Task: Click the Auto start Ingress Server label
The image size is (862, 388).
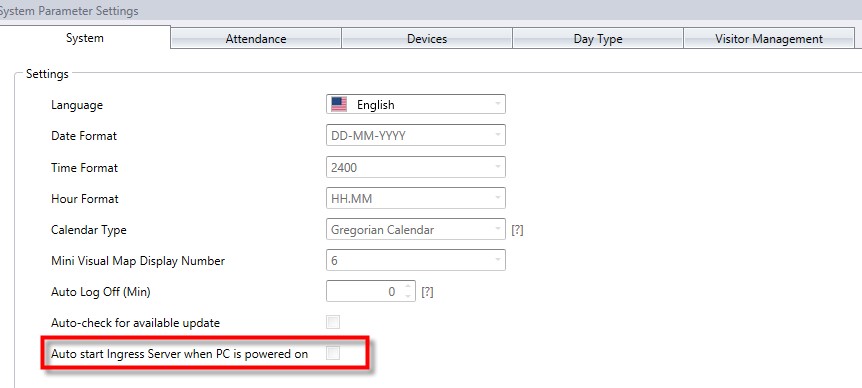Action: [x=179, y=354]
